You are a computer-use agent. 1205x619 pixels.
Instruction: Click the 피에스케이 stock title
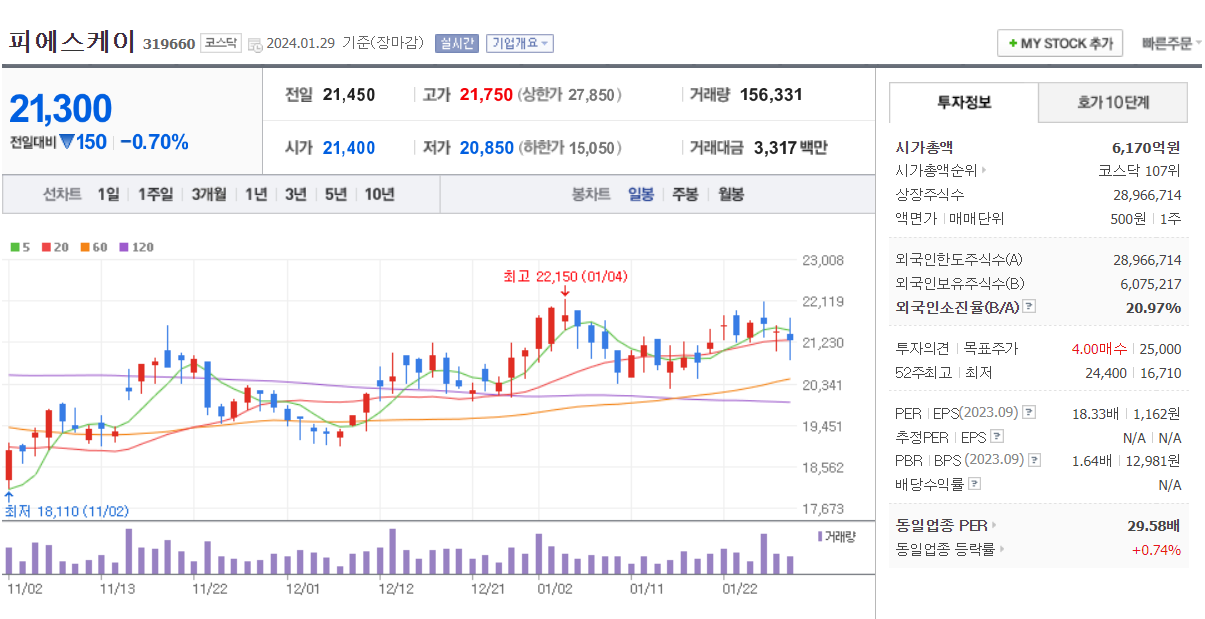pyautogui.click(x=71, y=42)
